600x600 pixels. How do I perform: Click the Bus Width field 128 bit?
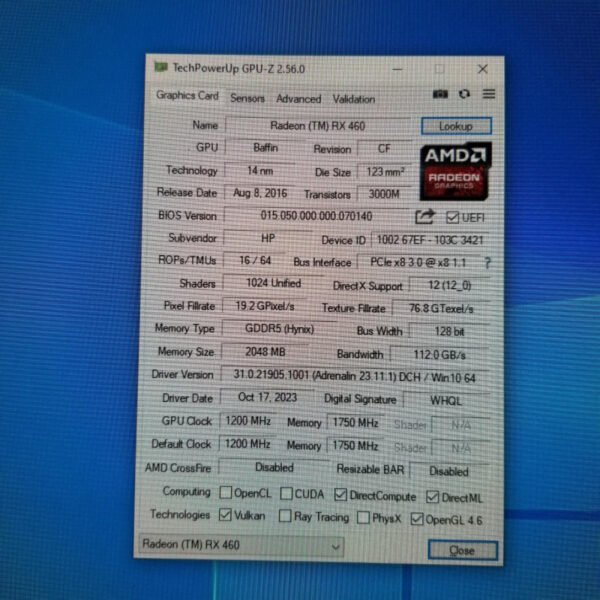(449, 331)
